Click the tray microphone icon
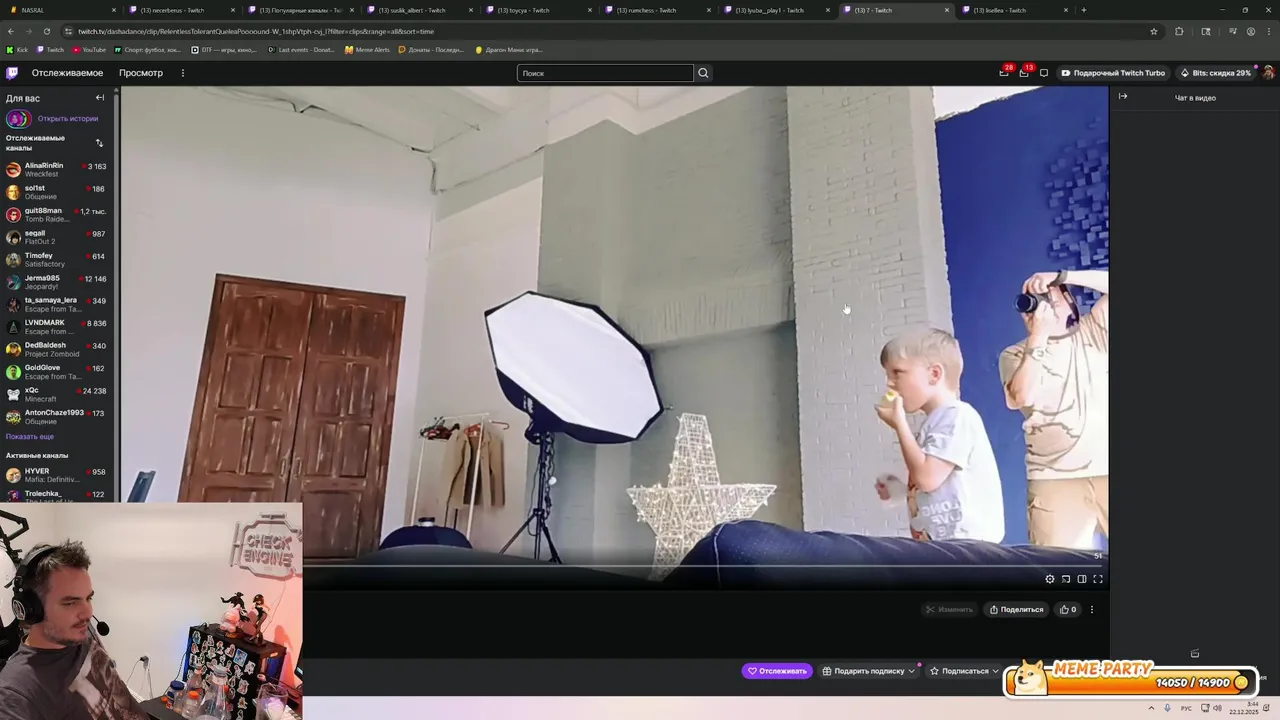The image size is (1280, 720). [x=1169, y=708]
